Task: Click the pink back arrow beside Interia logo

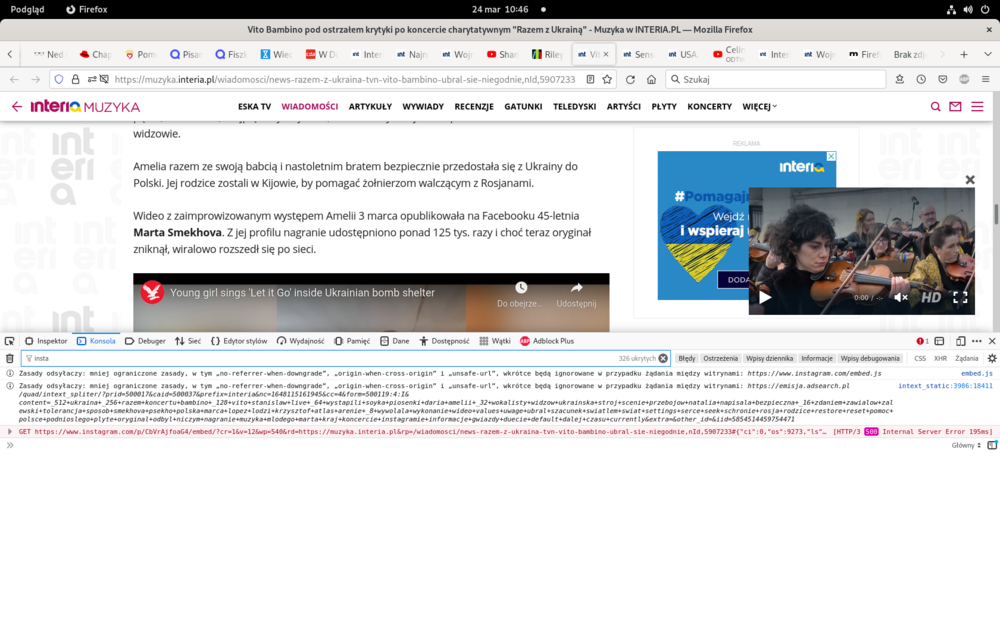Action: (17, 107)
